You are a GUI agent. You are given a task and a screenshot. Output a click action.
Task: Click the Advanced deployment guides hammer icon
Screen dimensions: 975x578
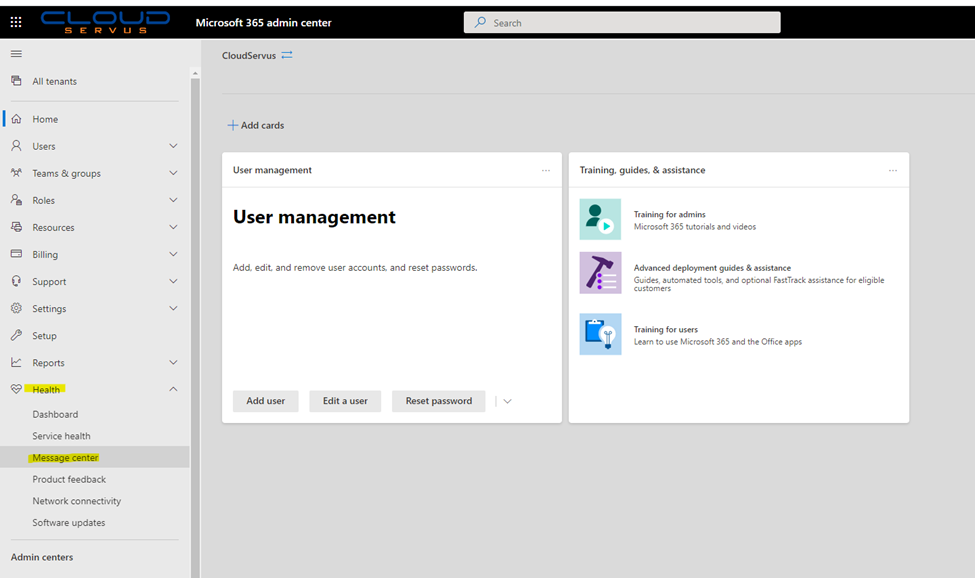[x=598, y=273]
